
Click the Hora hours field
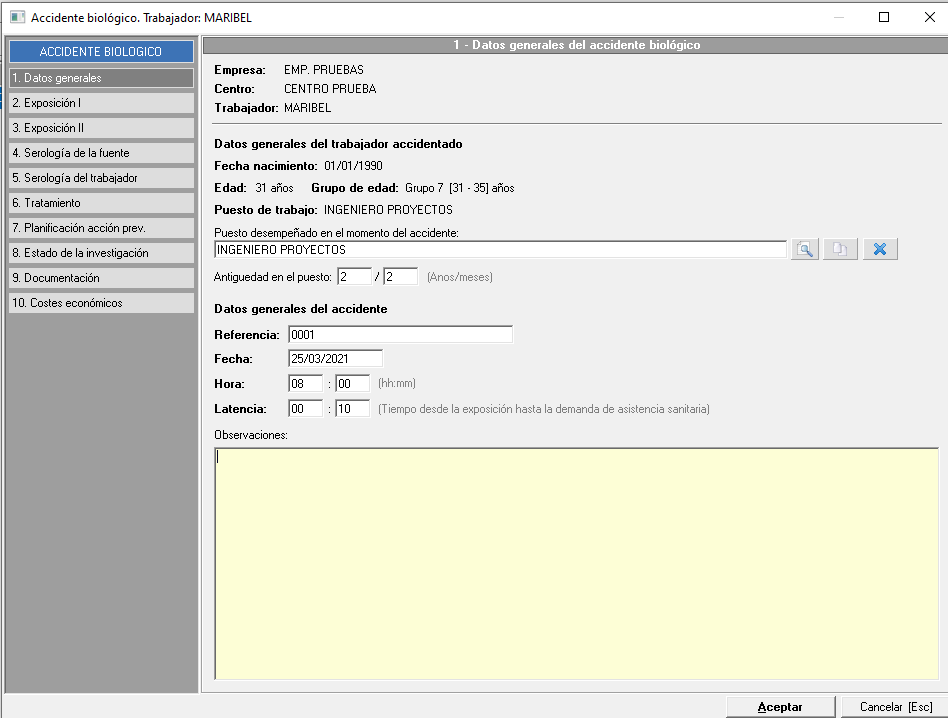pos(305,384)
